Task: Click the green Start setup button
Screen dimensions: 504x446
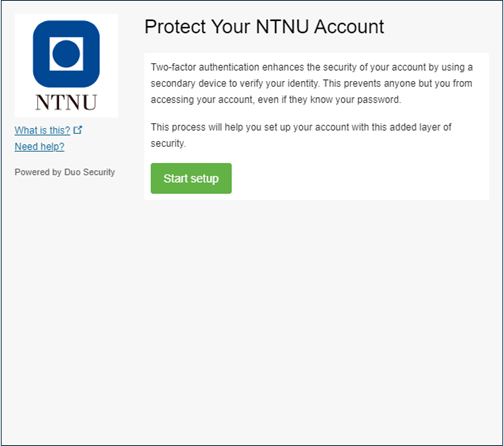Action: 191,178
